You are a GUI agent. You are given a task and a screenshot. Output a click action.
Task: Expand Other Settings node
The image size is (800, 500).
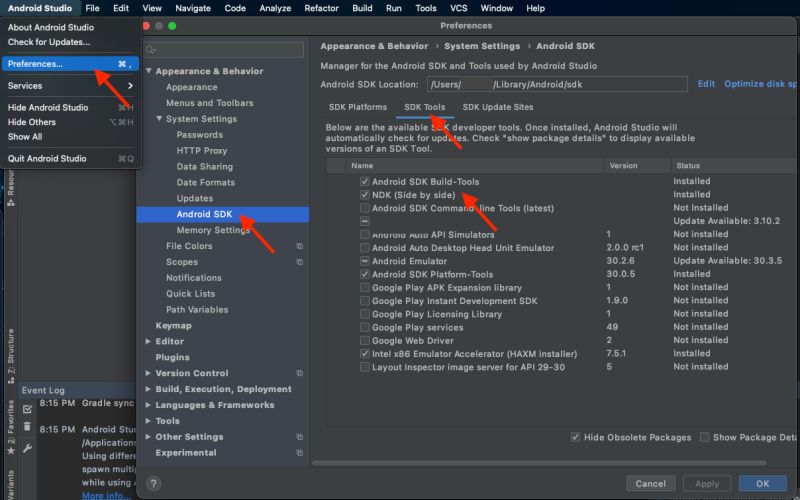(148, 437)
